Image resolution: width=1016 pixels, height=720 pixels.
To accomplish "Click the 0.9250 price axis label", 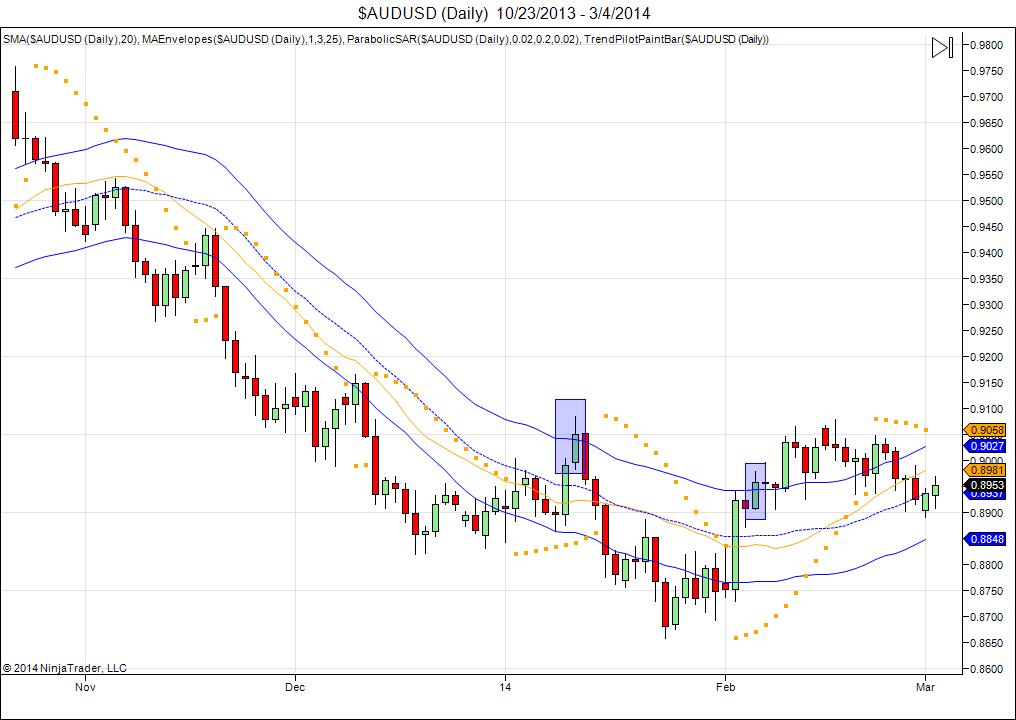I will click(987, 331).
